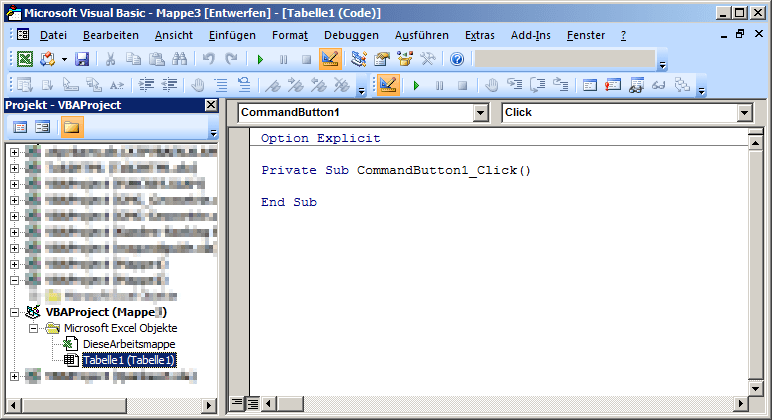Image resolution: width=772 pixels, height=420 pixels.
Task: Click the Redo arrow icon
Action: (x=231, y=60)
